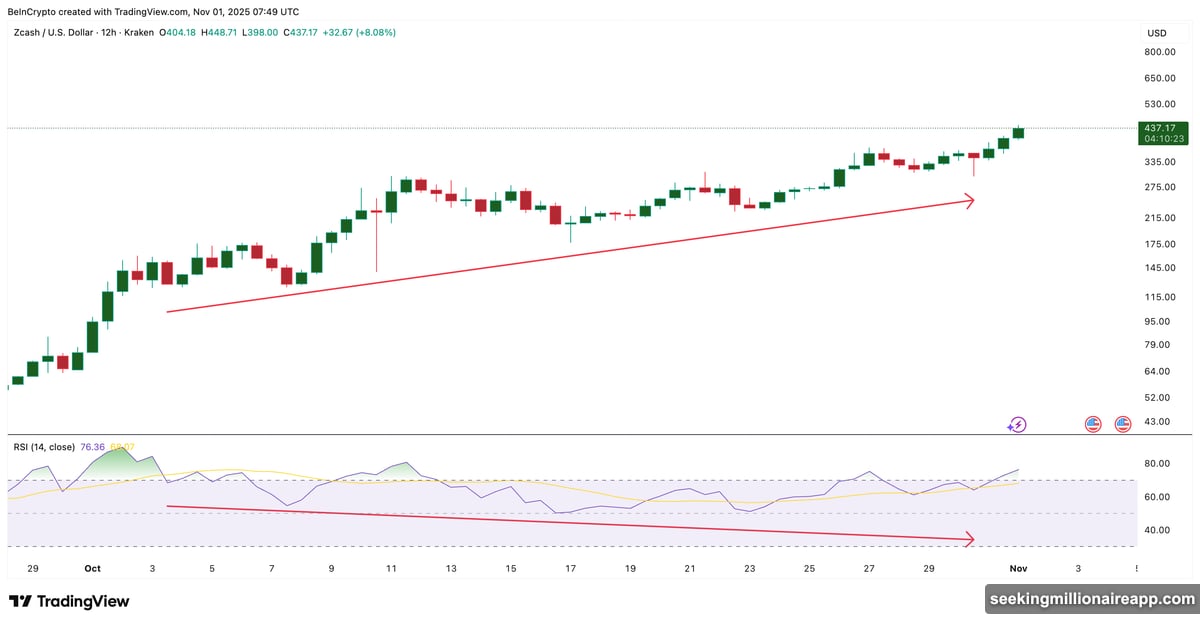Open the Nov label on the date axis
Image resolution: width=1200 pixels, height=624 pixels.
coord(1017,567)
